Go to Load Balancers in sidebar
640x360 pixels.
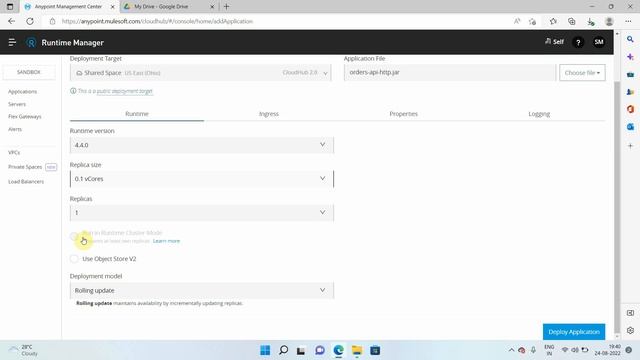(x=26, y=182)
